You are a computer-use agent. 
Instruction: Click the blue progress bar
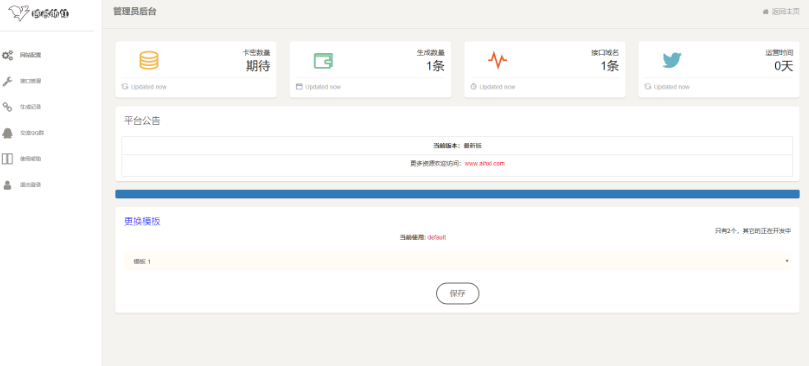[x=457, y=194]
